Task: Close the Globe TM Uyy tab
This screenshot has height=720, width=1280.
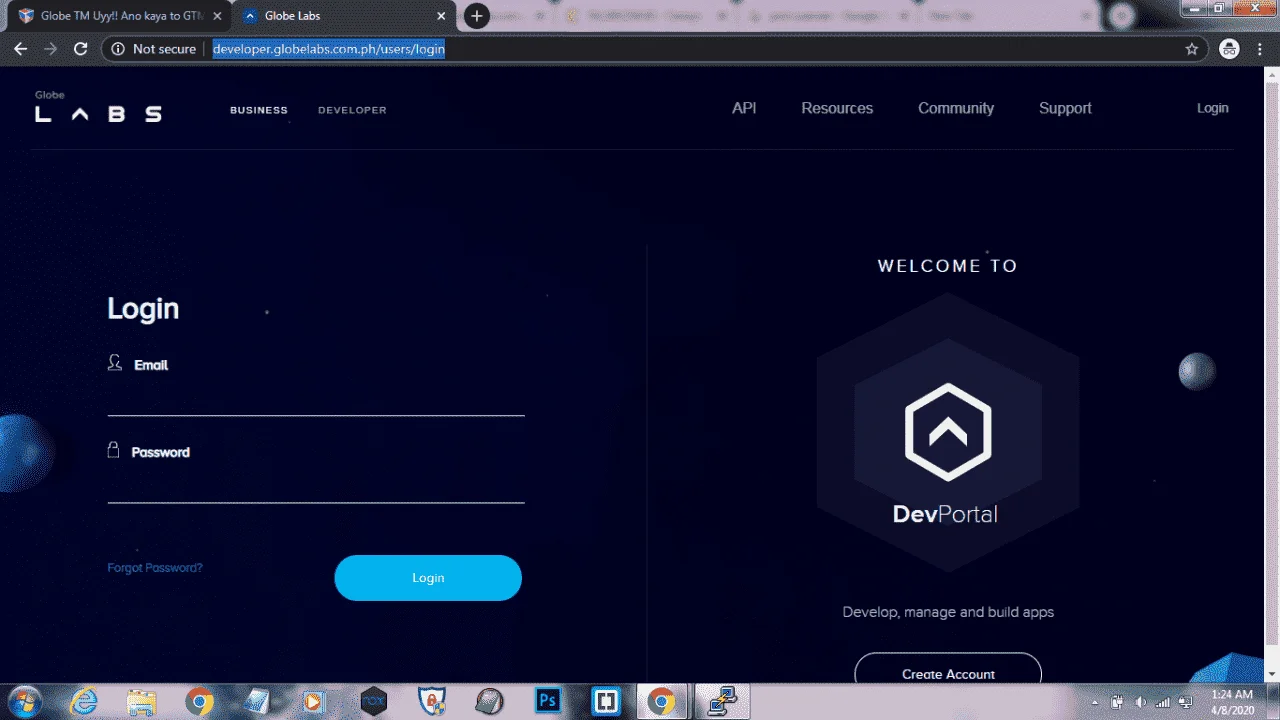Action: point(217,16)
